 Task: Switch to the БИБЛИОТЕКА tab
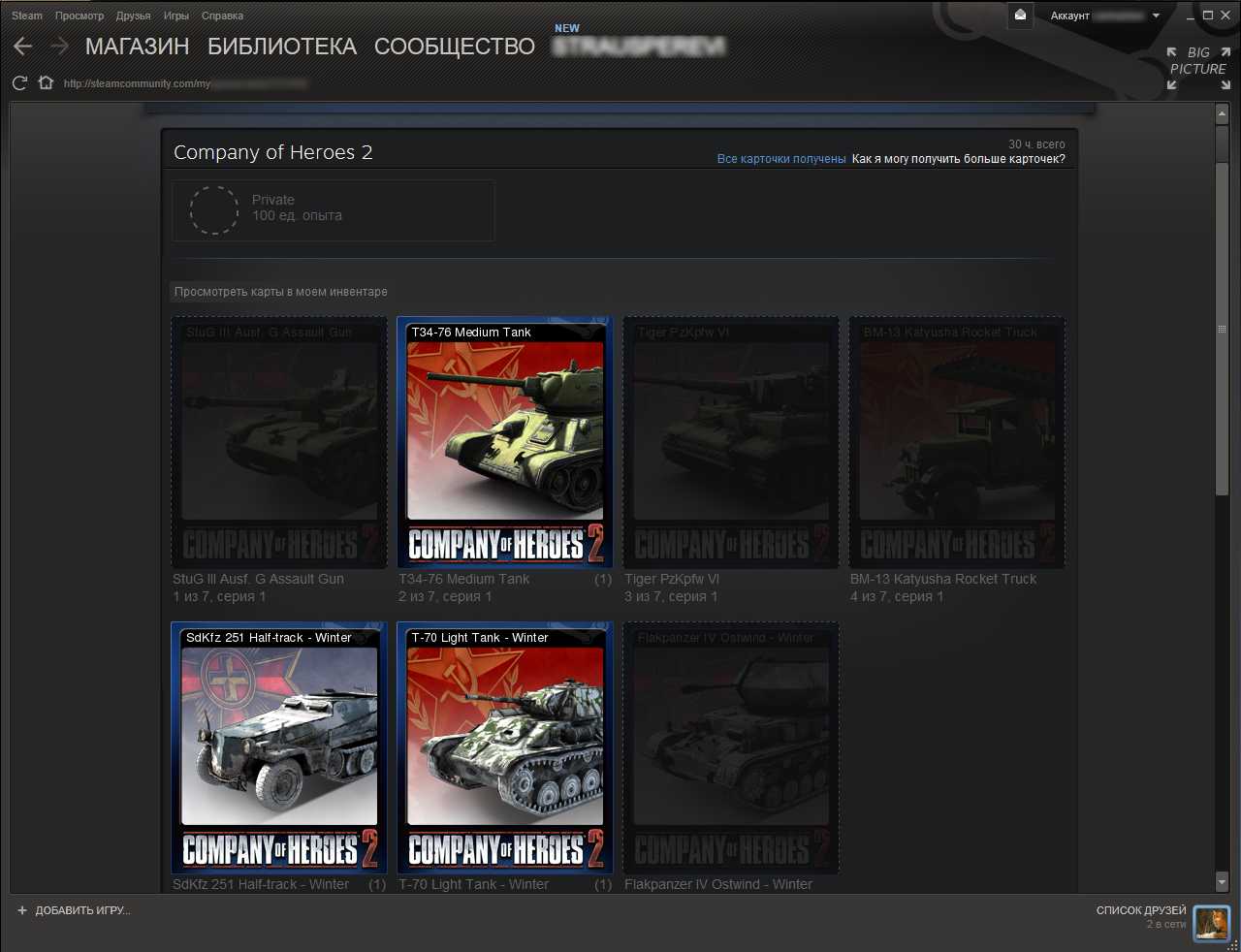[x=282, y=47]
